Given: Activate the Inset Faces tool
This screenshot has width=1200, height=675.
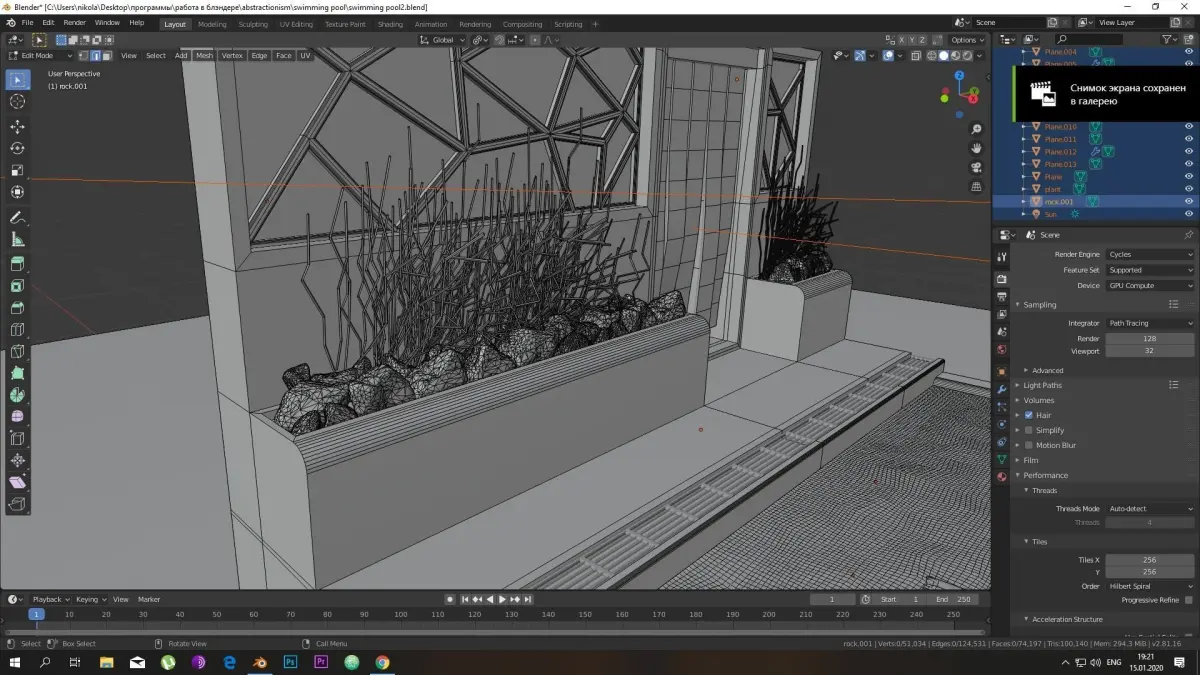Looking at the screenshot, I should [x=17, y=286].
